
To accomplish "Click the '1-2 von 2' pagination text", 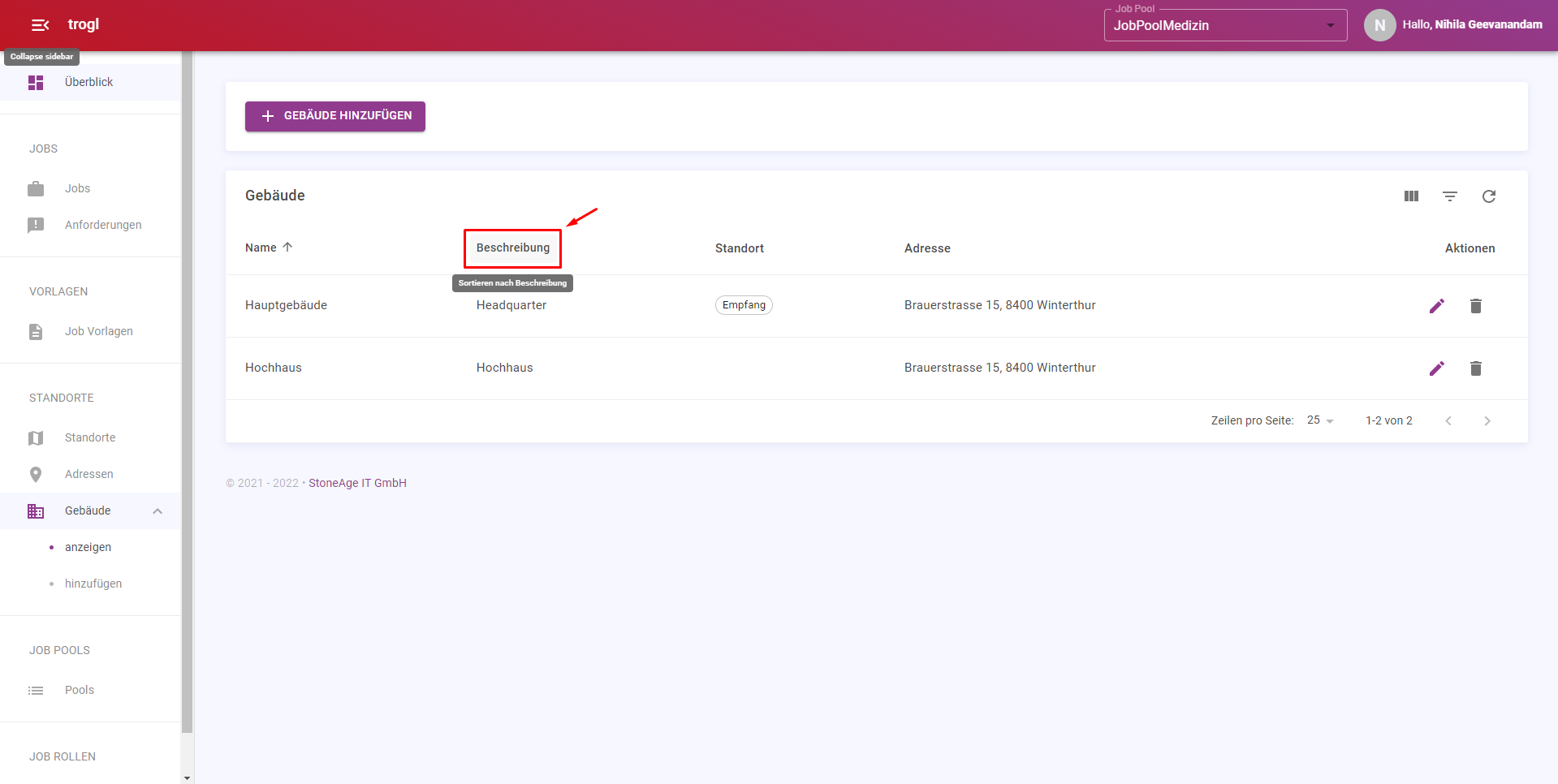I will pos(1389,420).
